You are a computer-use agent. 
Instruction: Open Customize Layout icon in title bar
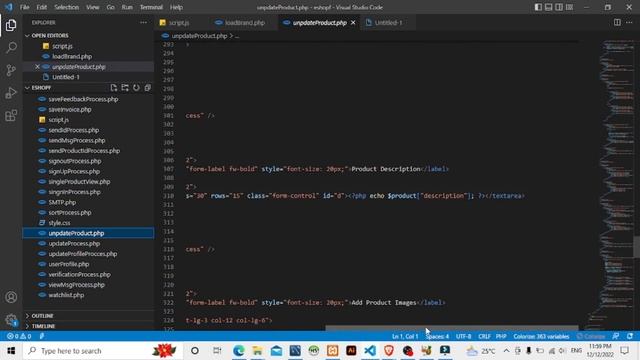point(569,7)
